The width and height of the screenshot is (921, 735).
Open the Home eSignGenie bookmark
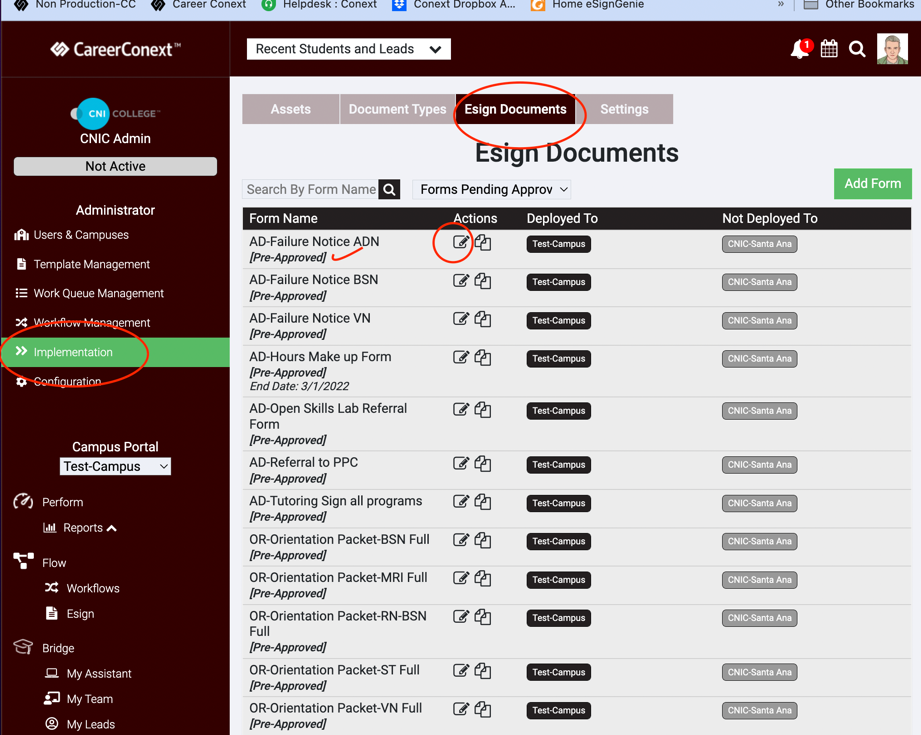587,5
